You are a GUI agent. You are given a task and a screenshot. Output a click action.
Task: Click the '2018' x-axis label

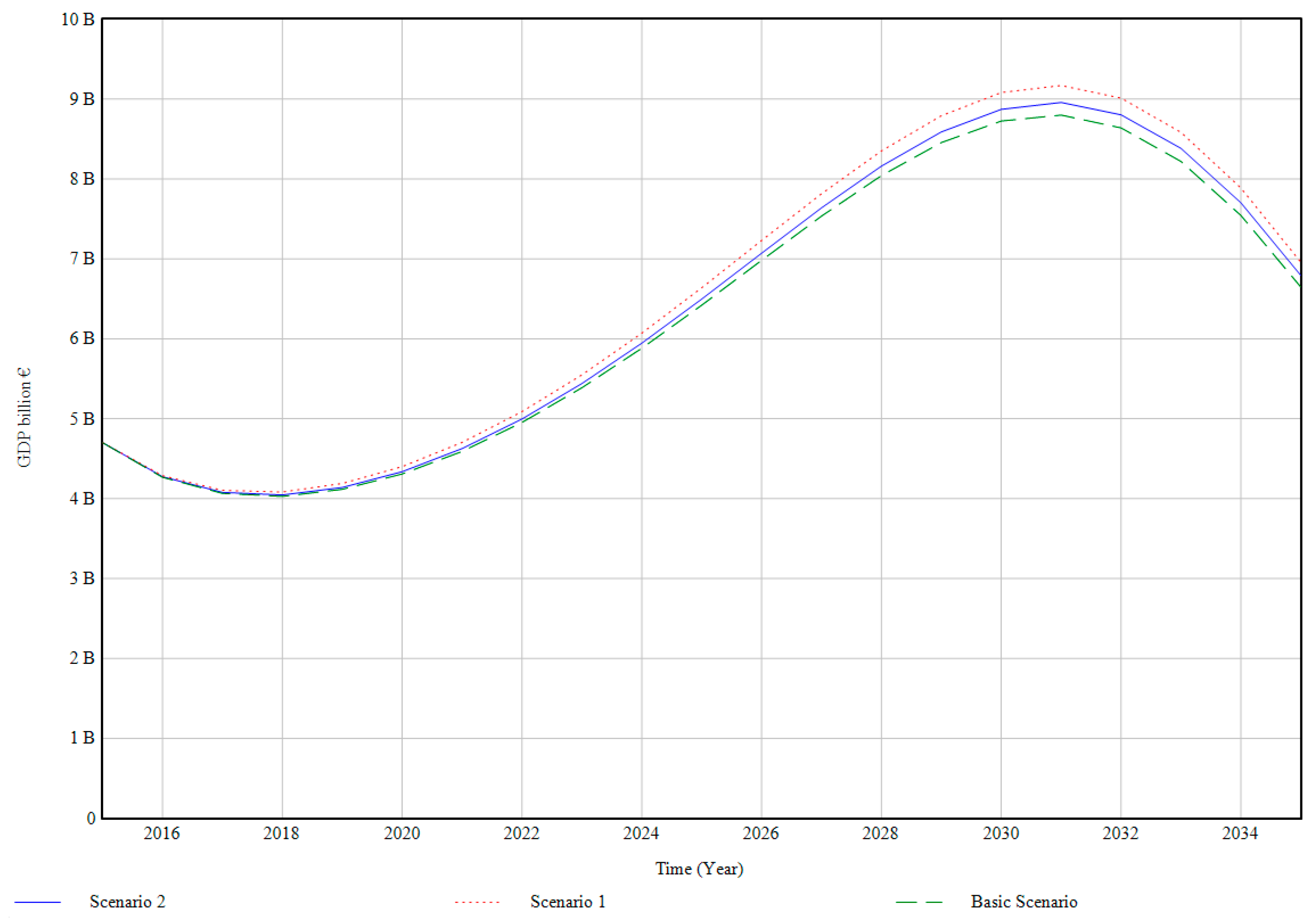click(281, 833)
